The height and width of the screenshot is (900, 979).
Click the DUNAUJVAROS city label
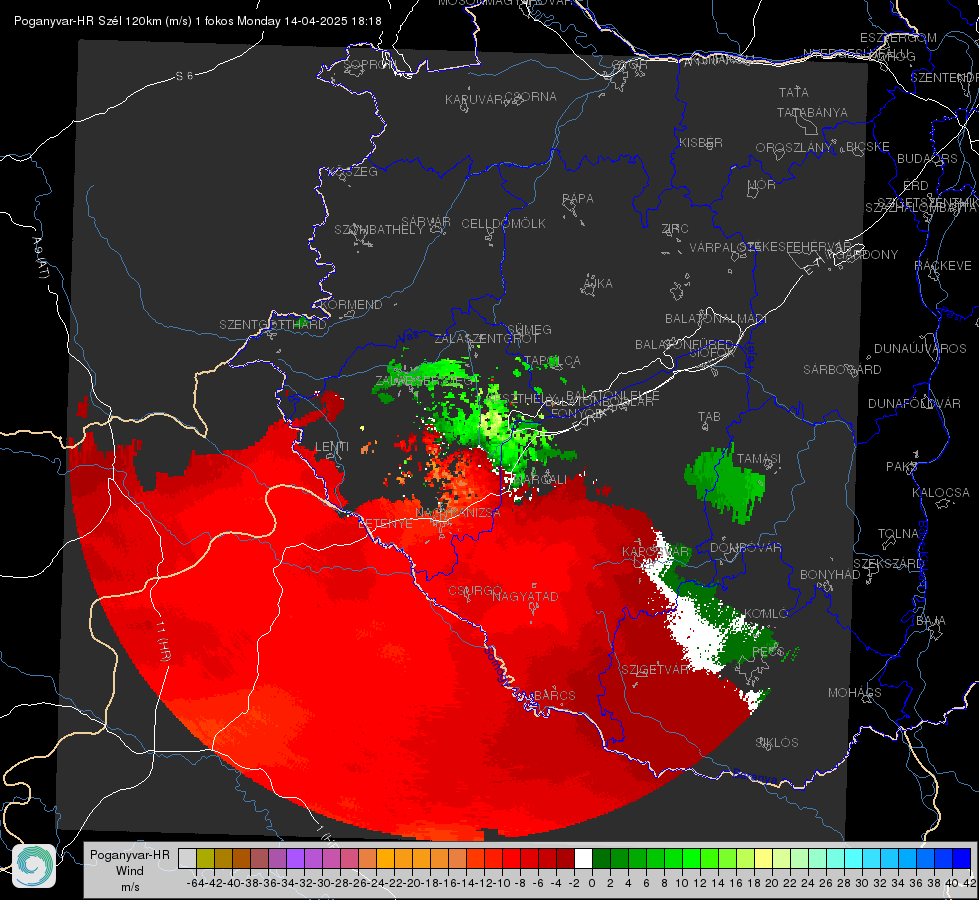coord(920,349)
